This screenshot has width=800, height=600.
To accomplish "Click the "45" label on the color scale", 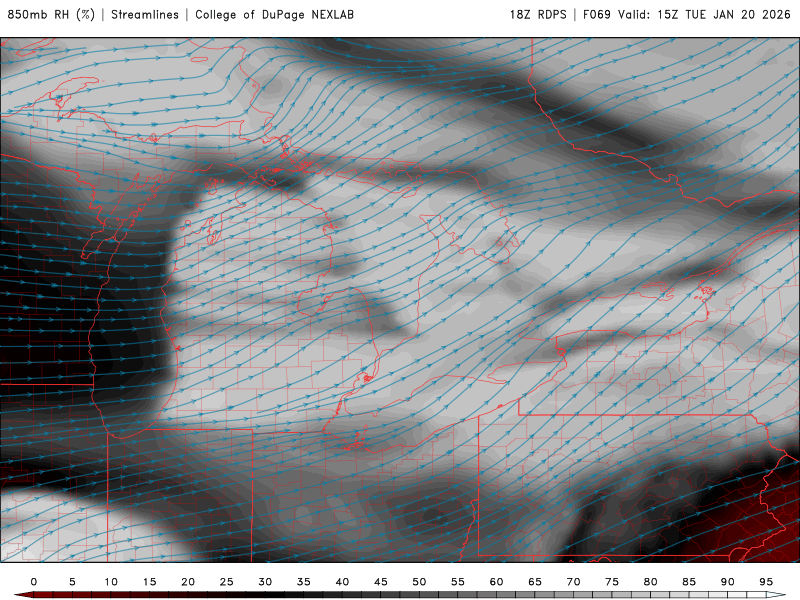I will [x=381, y=582].
